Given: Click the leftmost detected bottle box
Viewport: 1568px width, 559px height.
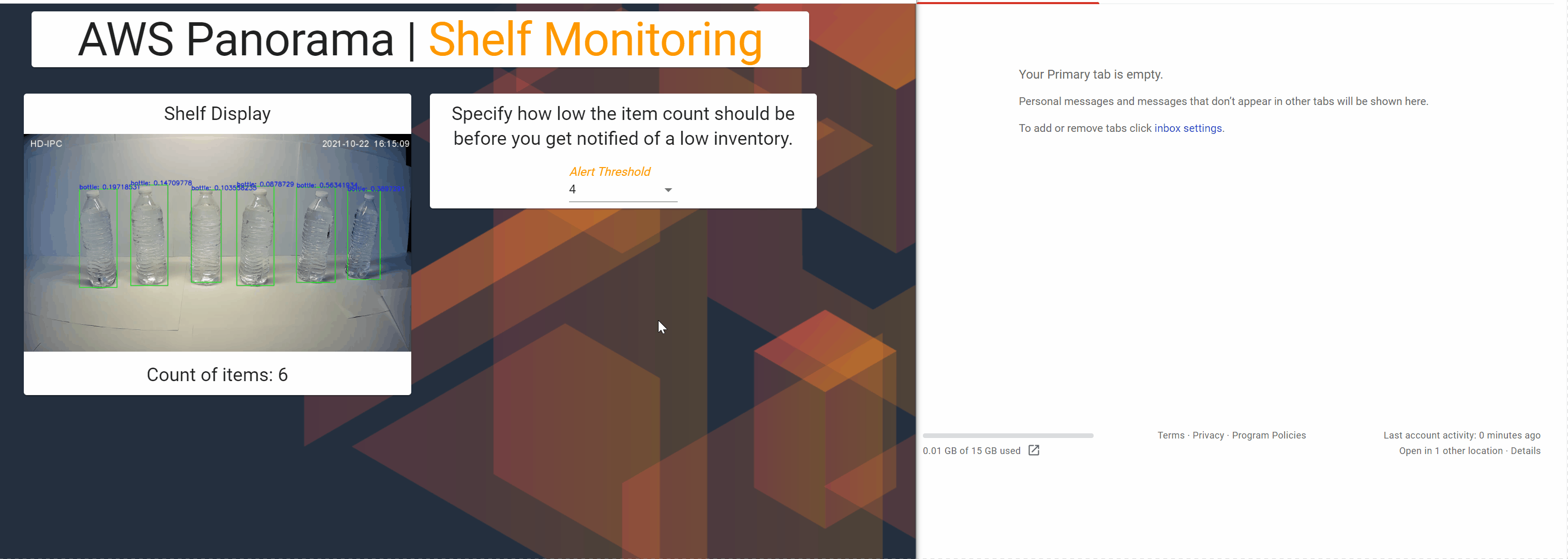Looking at the screenshot, I should 98,238.
